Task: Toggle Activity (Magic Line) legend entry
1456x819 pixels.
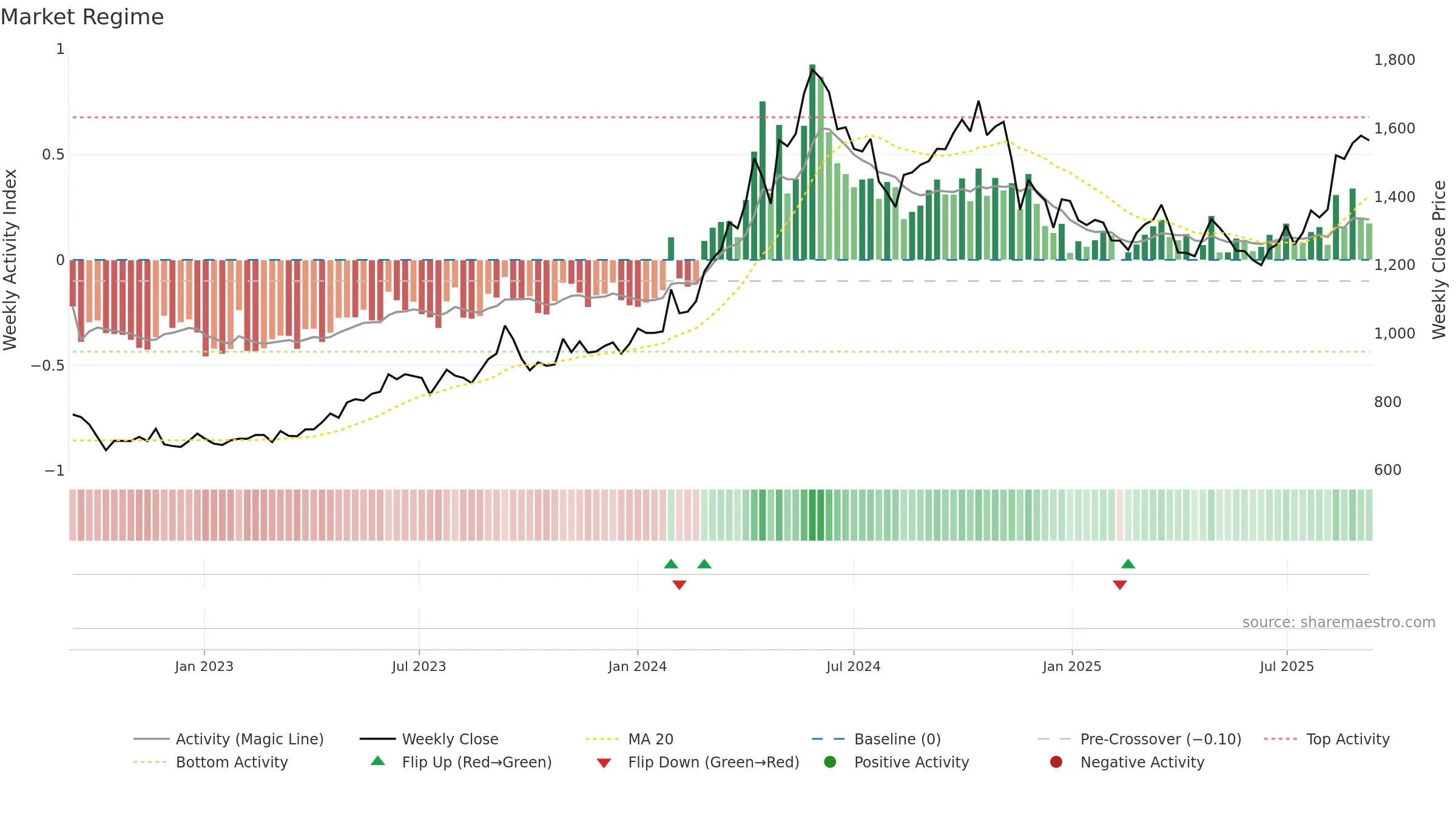Action: (229, 739)
